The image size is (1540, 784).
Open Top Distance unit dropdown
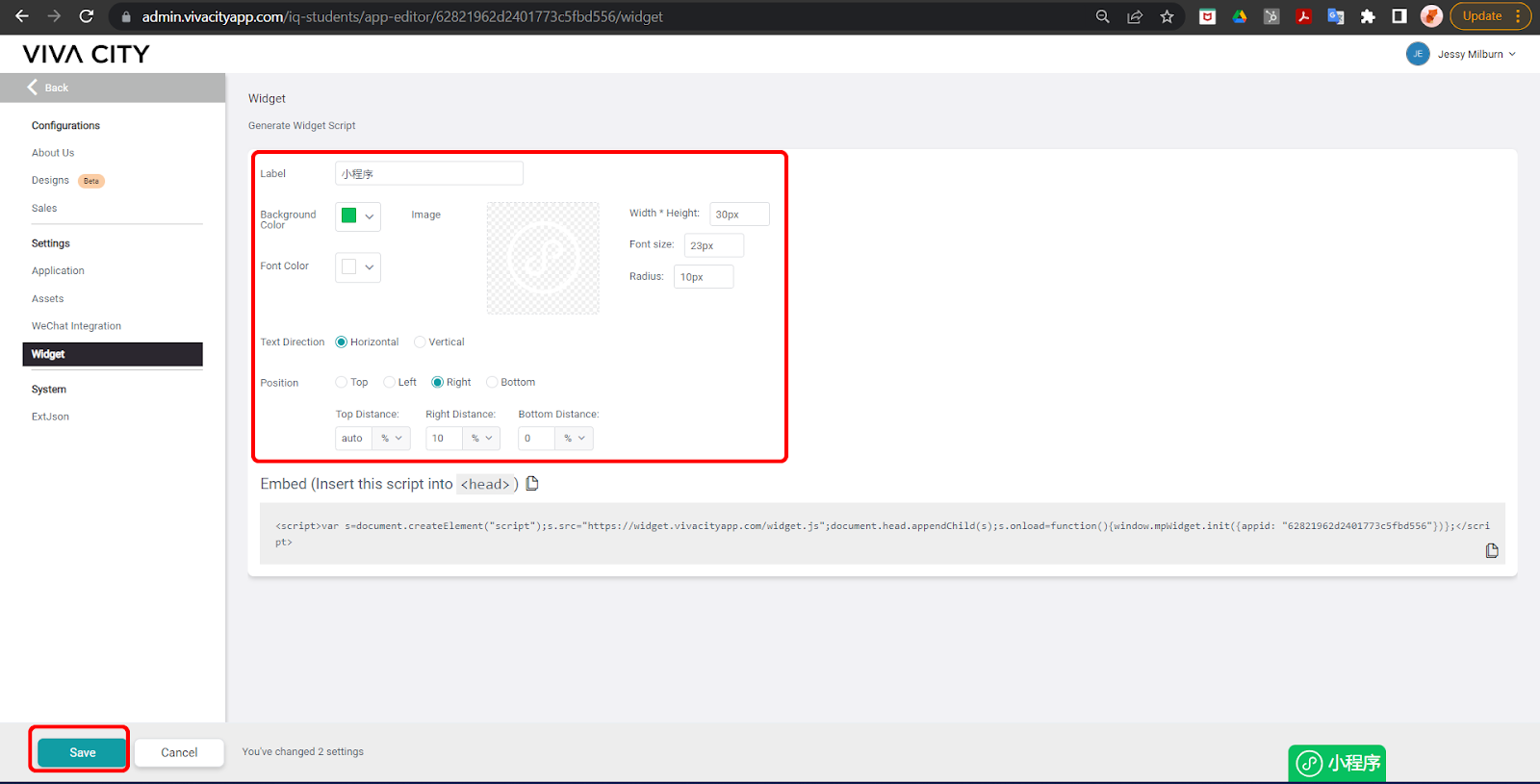(393, 439)
